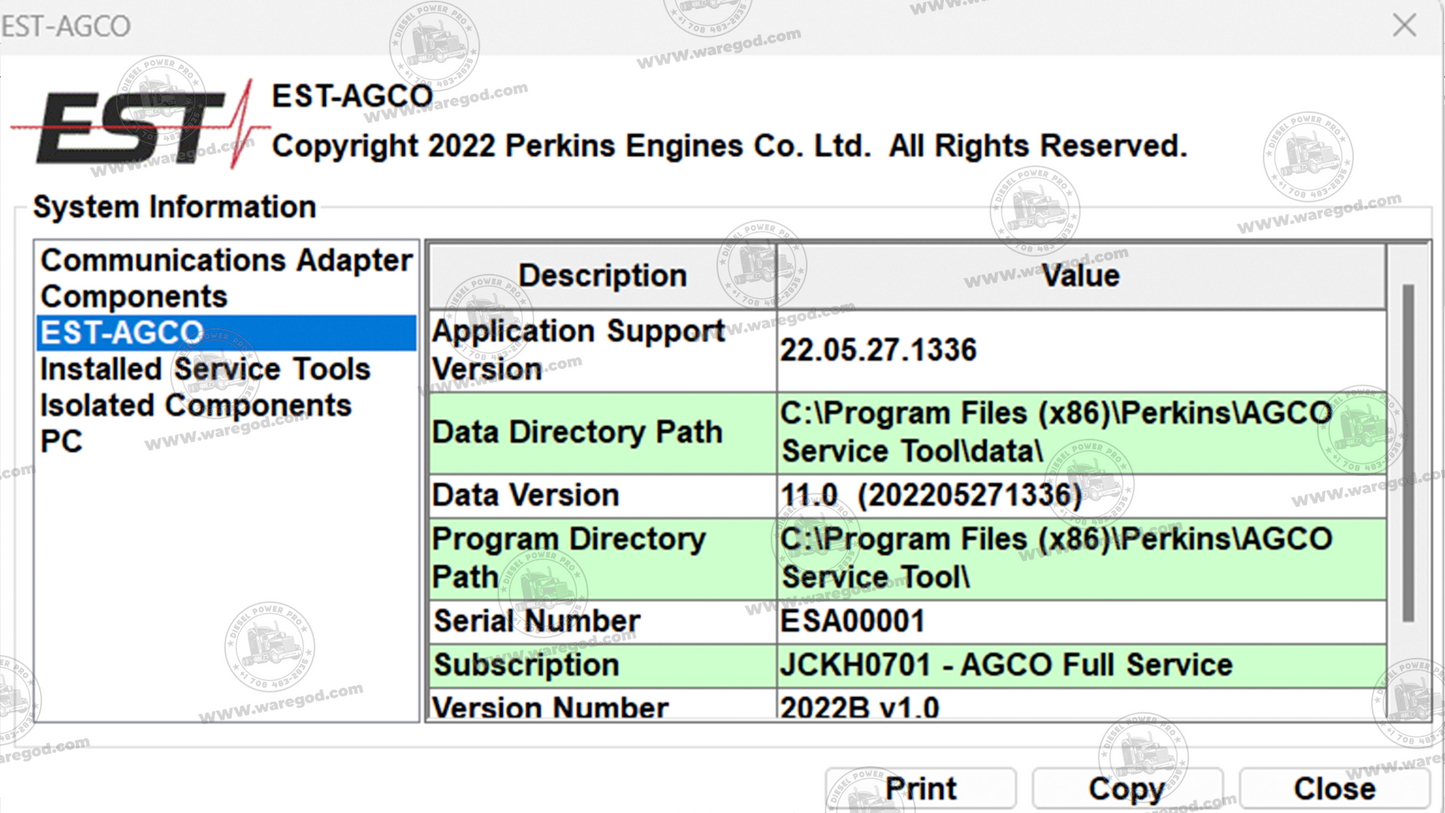This screenshot has height=813, width=1445.
Task: Select EST-AGCO in the component list
Action: pyautogui.click(x=120, y=333)
